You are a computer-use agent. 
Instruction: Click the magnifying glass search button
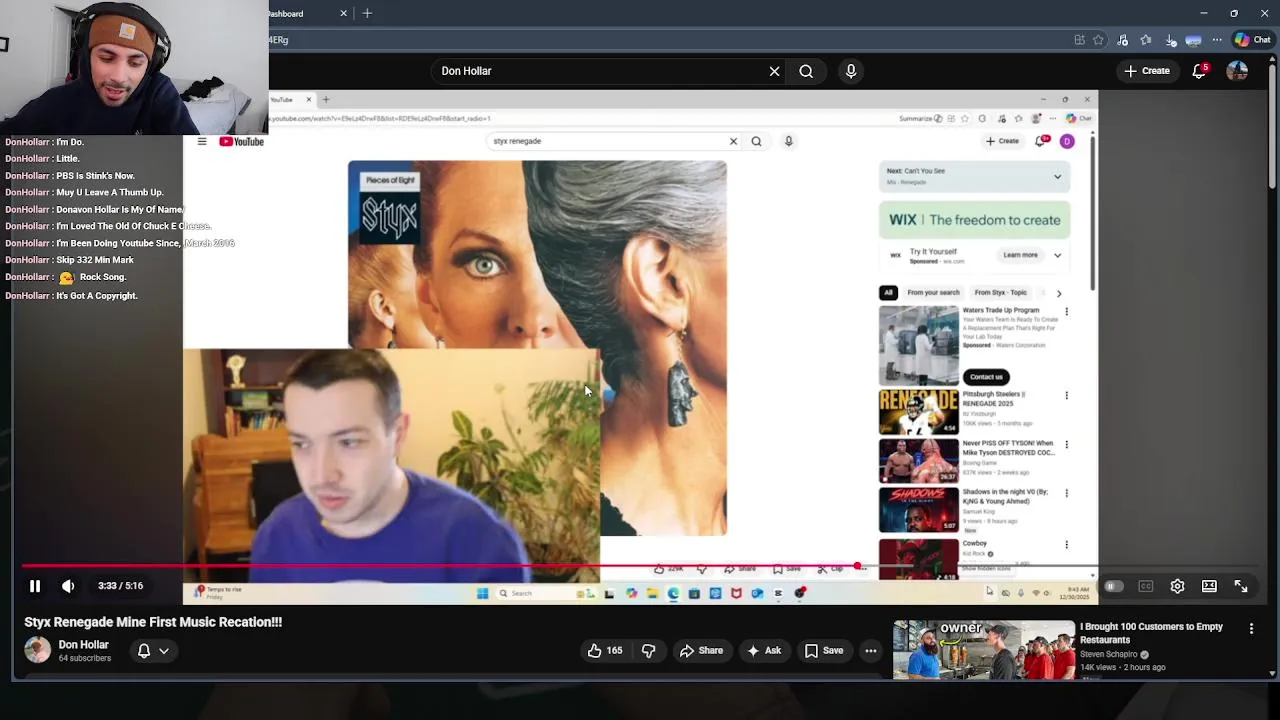tap(806, 71)
